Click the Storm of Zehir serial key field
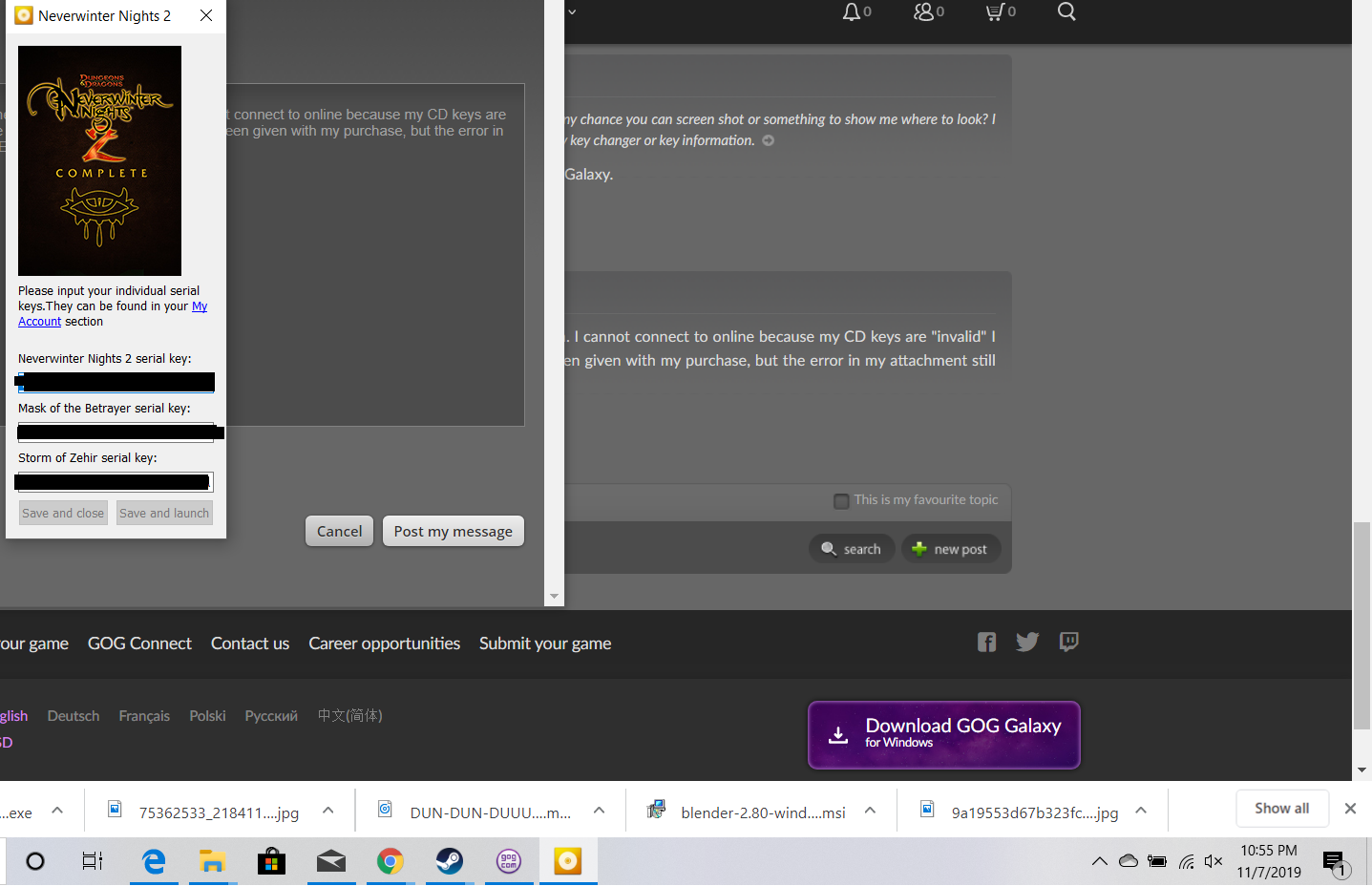1372x886 pixels. point(116,482)
